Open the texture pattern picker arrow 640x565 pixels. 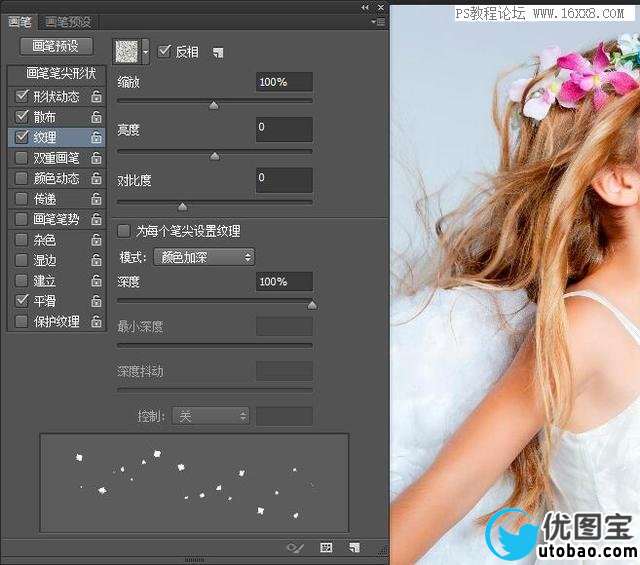[145, 52]
